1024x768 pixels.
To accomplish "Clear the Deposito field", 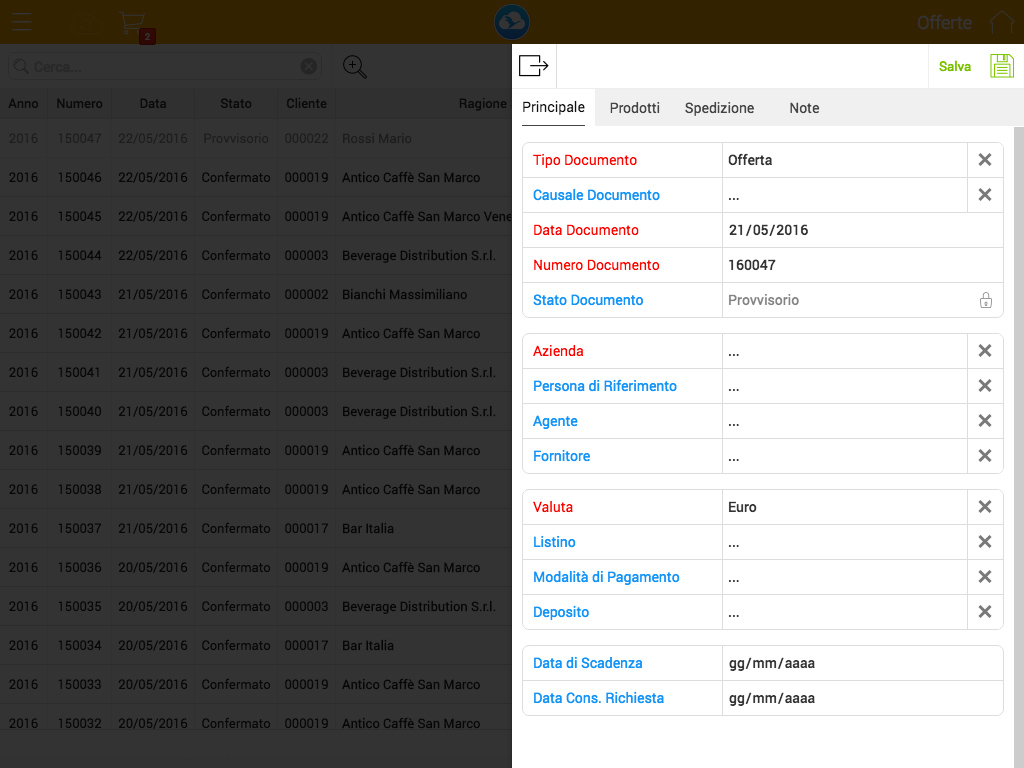I will point(985,612).
